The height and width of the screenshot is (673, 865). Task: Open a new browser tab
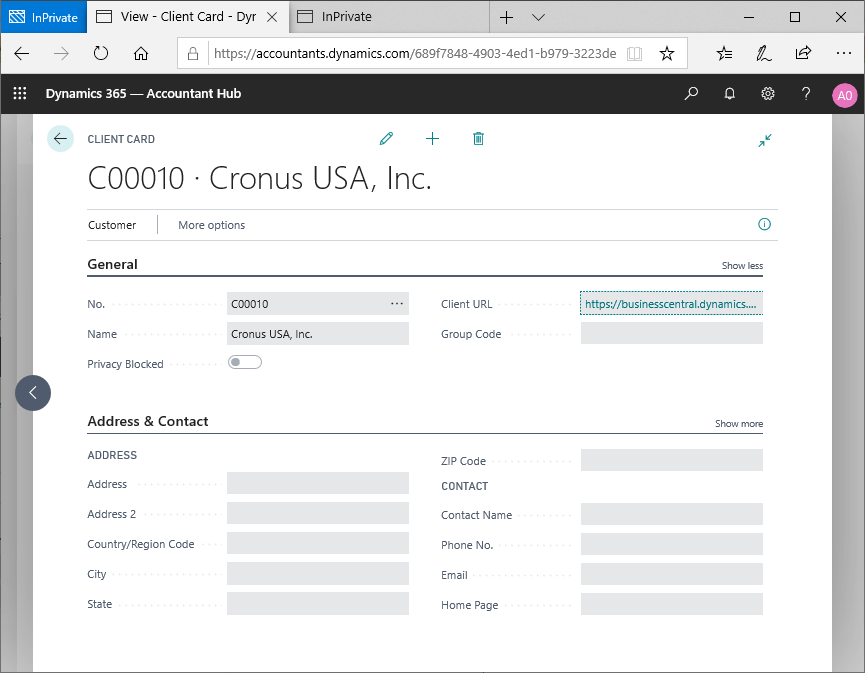506,18
